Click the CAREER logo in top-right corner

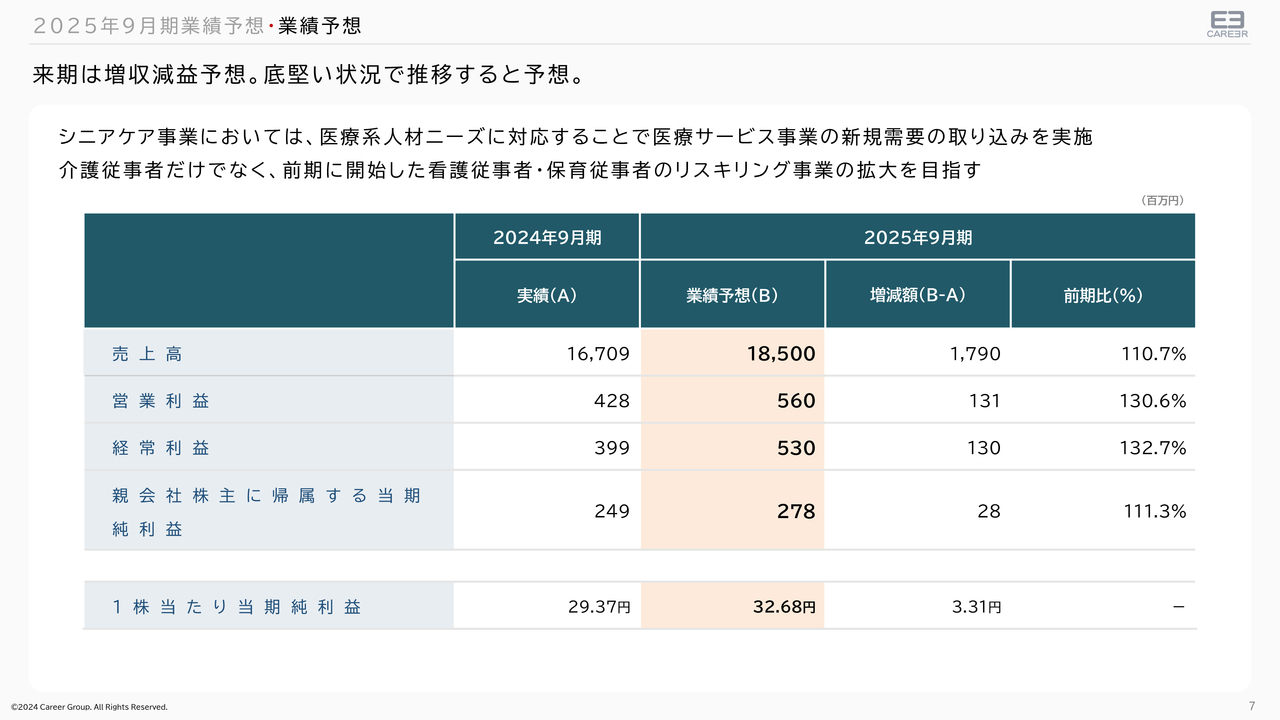1227,24
